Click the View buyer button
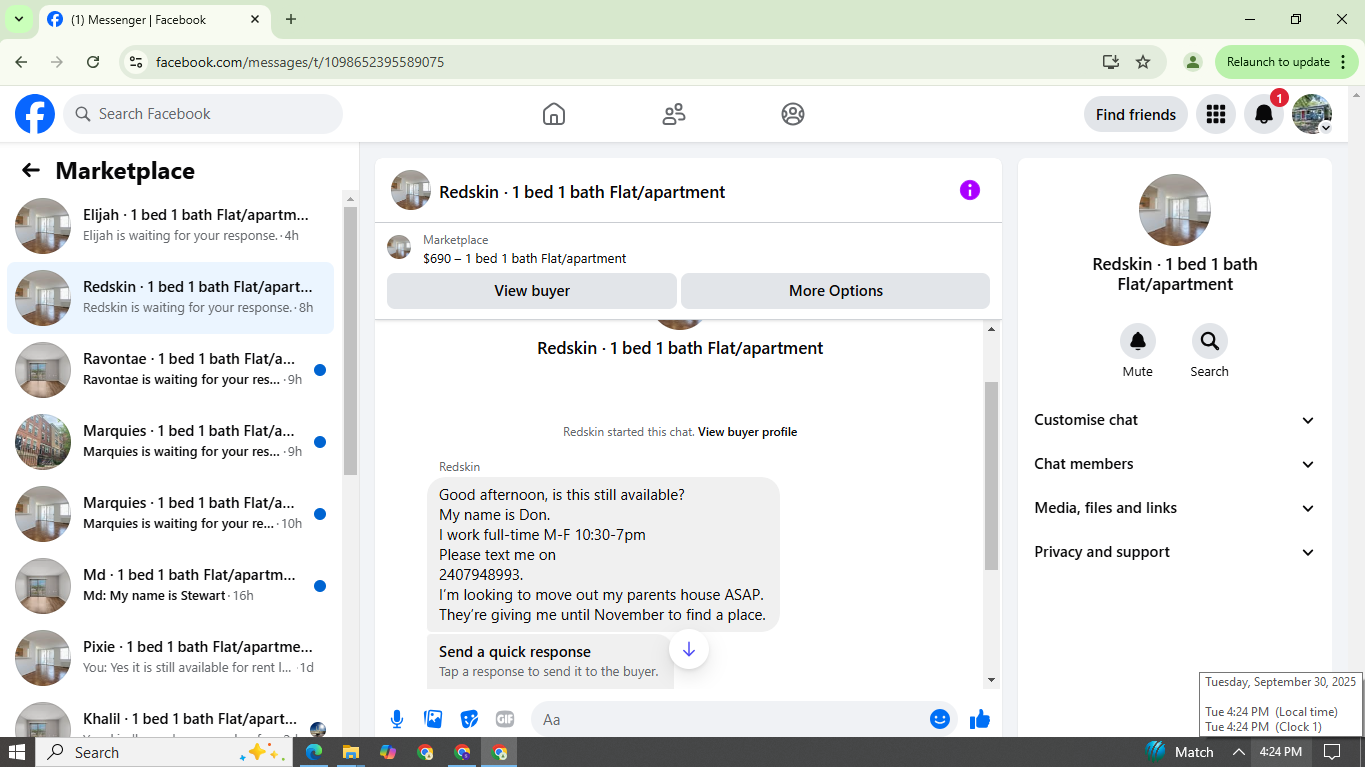Viewport: 1365px width, 767px height. 532,291
